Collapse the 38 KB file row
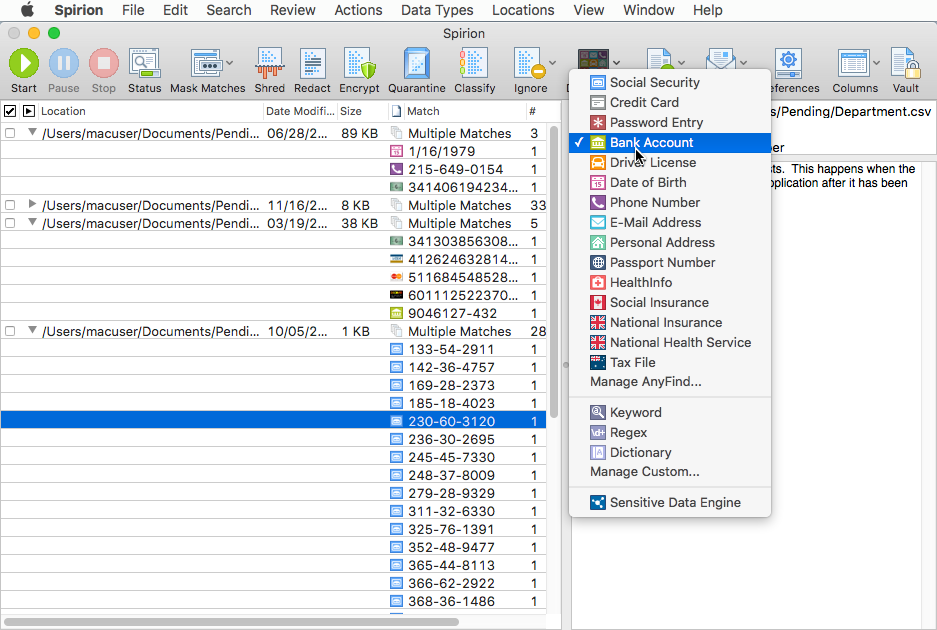Viewport: 937px width, 630px height. tap(32, 222)
